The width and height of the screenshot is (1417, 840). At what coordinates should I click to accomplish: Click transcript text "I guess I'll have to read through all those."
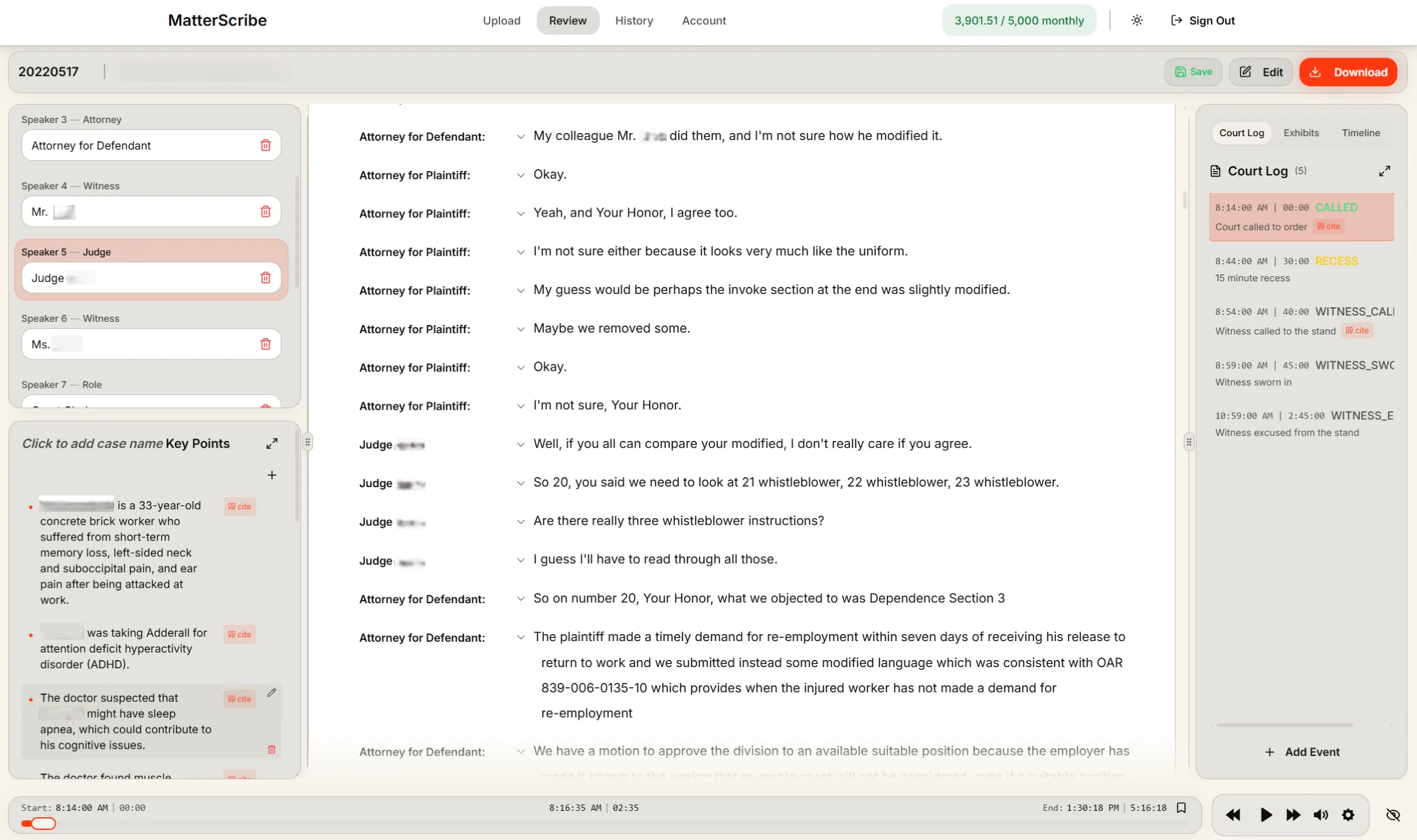pos(655,559)
